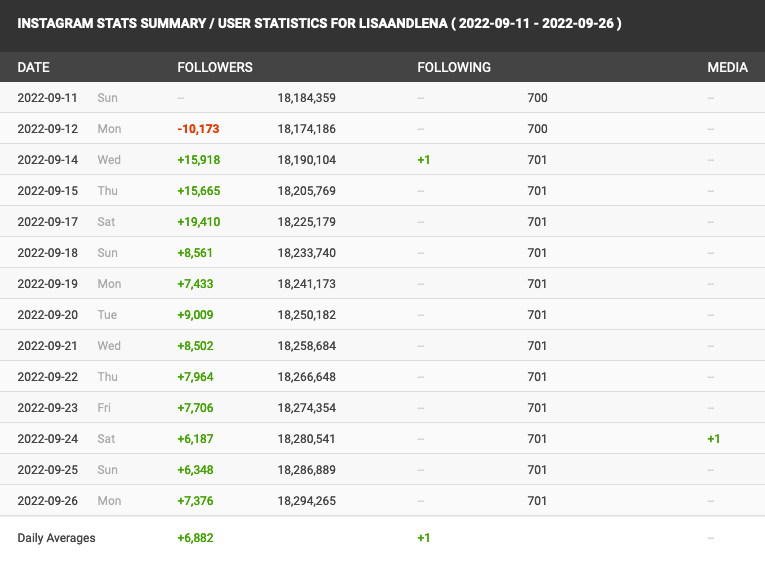
Task: Click the +7,706 follower change
Action: point(195,408)
